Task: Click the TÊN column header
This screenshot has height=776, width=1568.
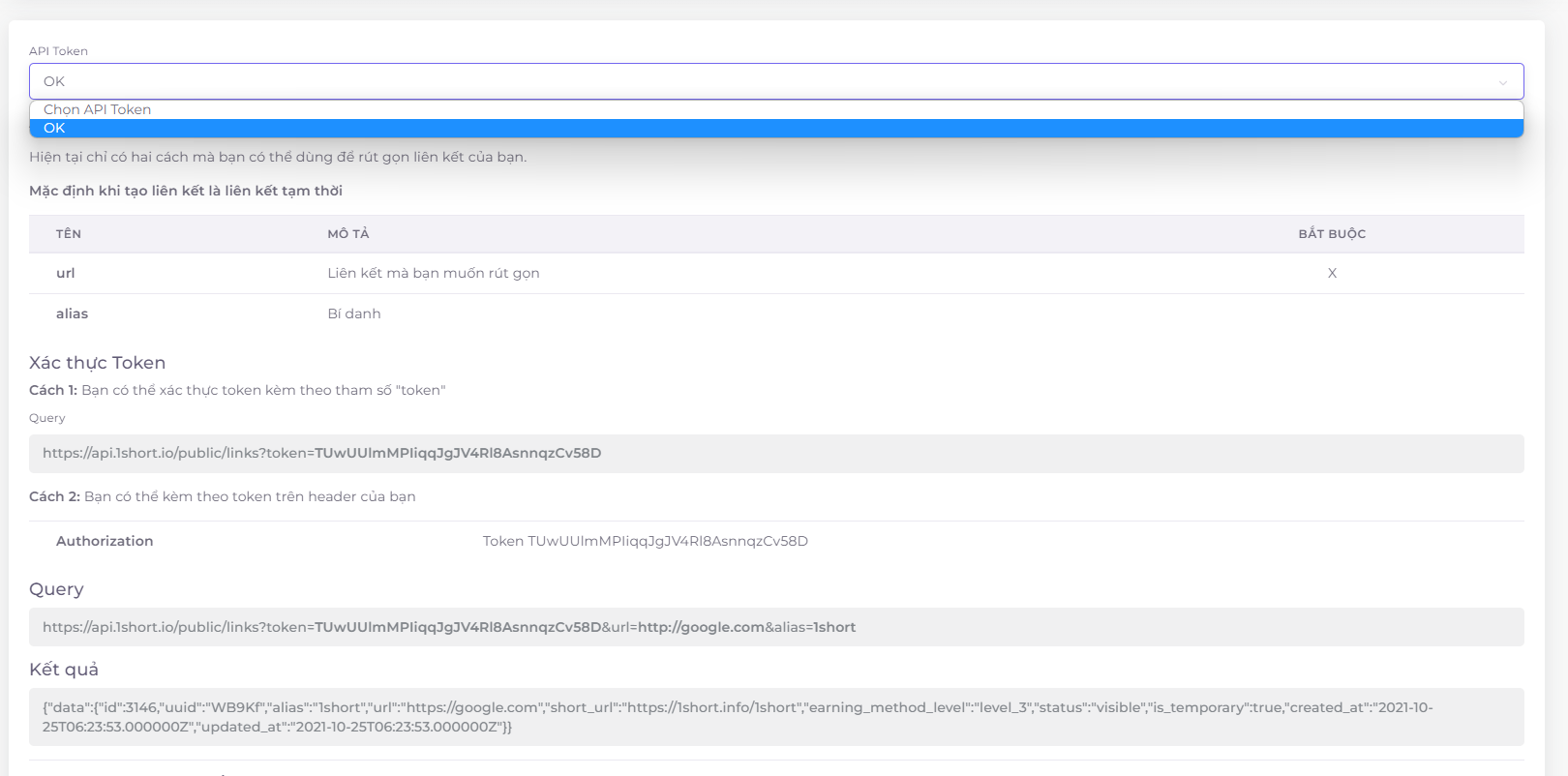Action: coord(69,234)
